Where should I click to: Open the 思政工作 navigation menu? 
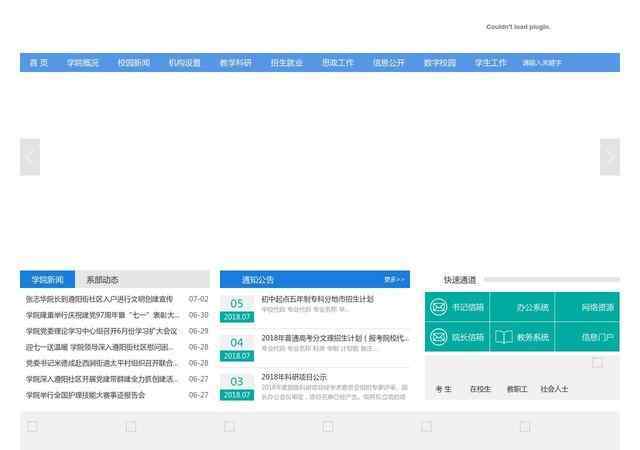point(338,63)
